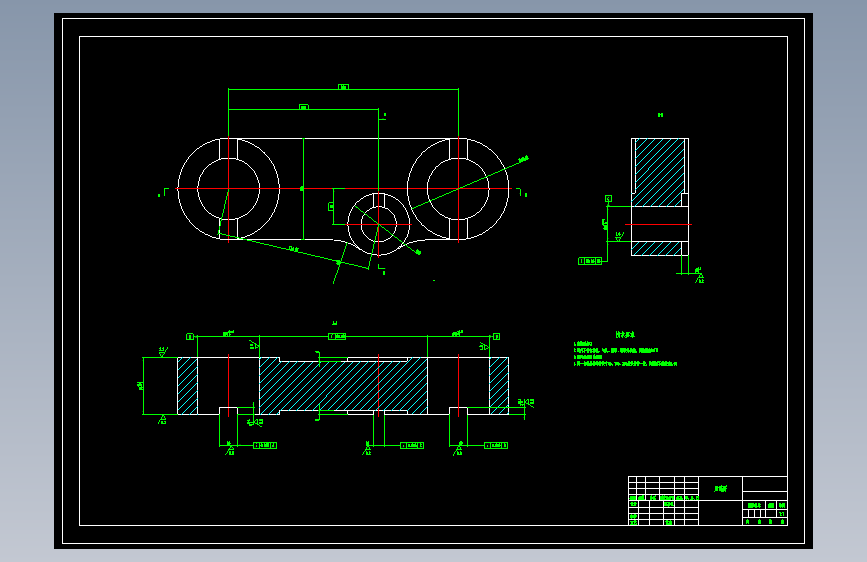Click the technical requirements heading text
The width and height of the screenshot is (867, 562).
coord(625,335)
